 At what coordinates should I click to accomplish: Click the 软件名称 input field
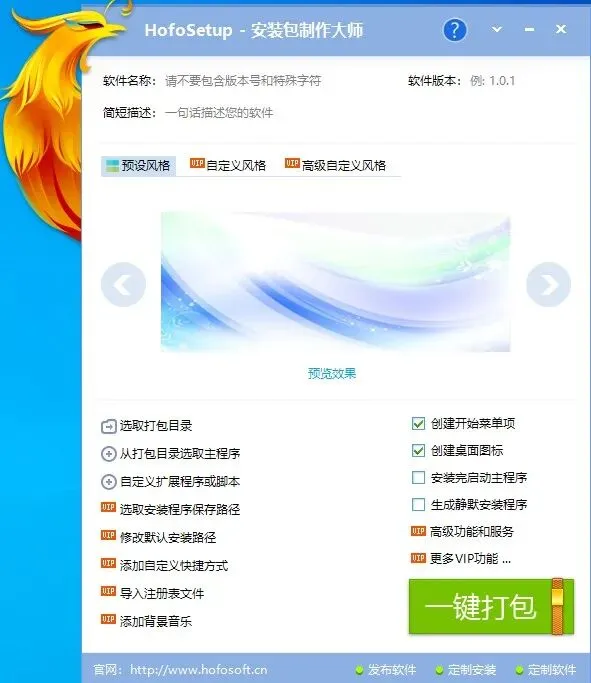pyautogui.click(x=279, y=81)
